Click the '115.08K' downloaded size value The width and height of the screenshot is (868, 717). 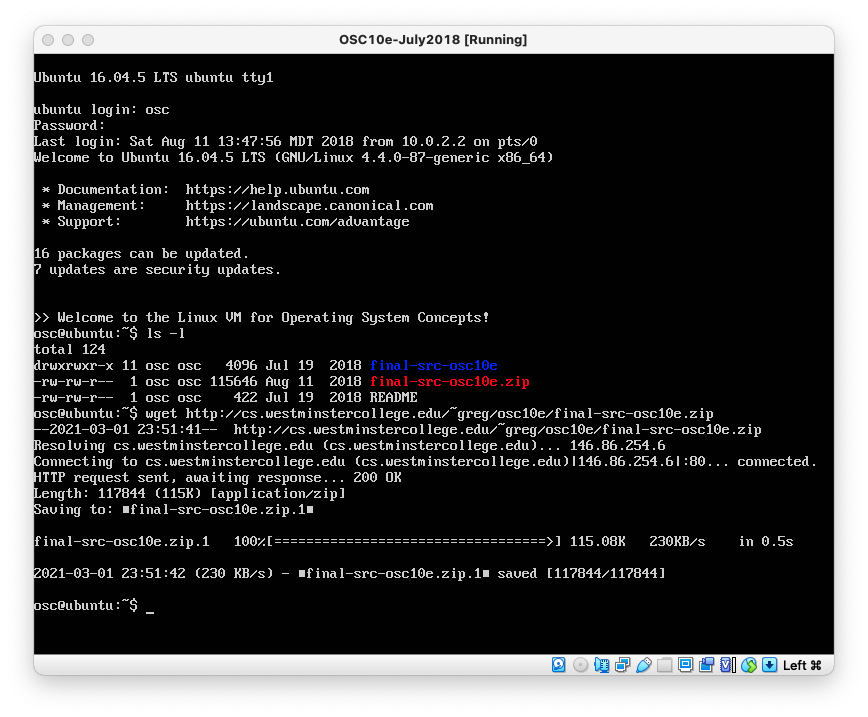point(598,541)
